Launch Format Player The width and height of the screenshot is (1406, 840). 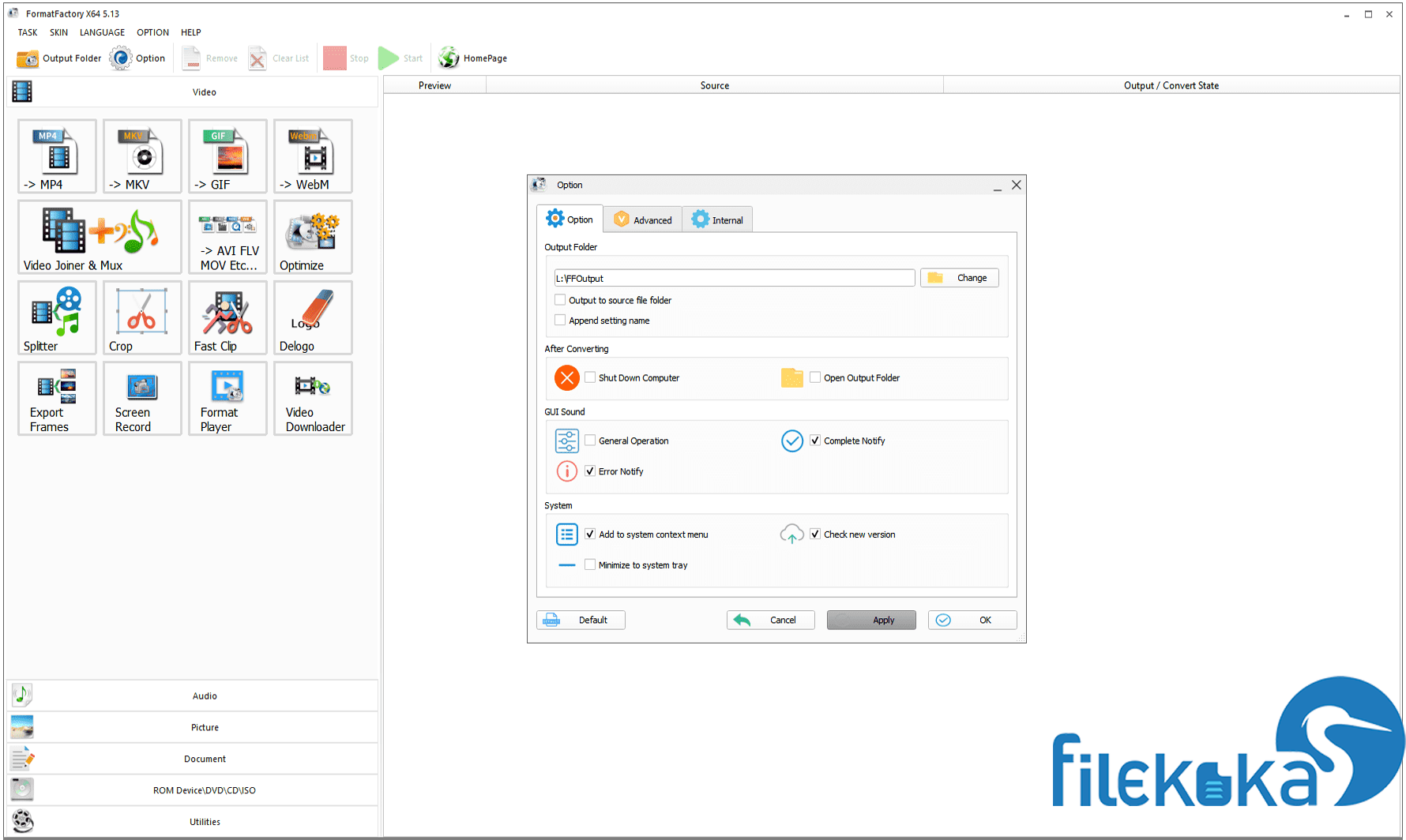(x=227, y=399)
